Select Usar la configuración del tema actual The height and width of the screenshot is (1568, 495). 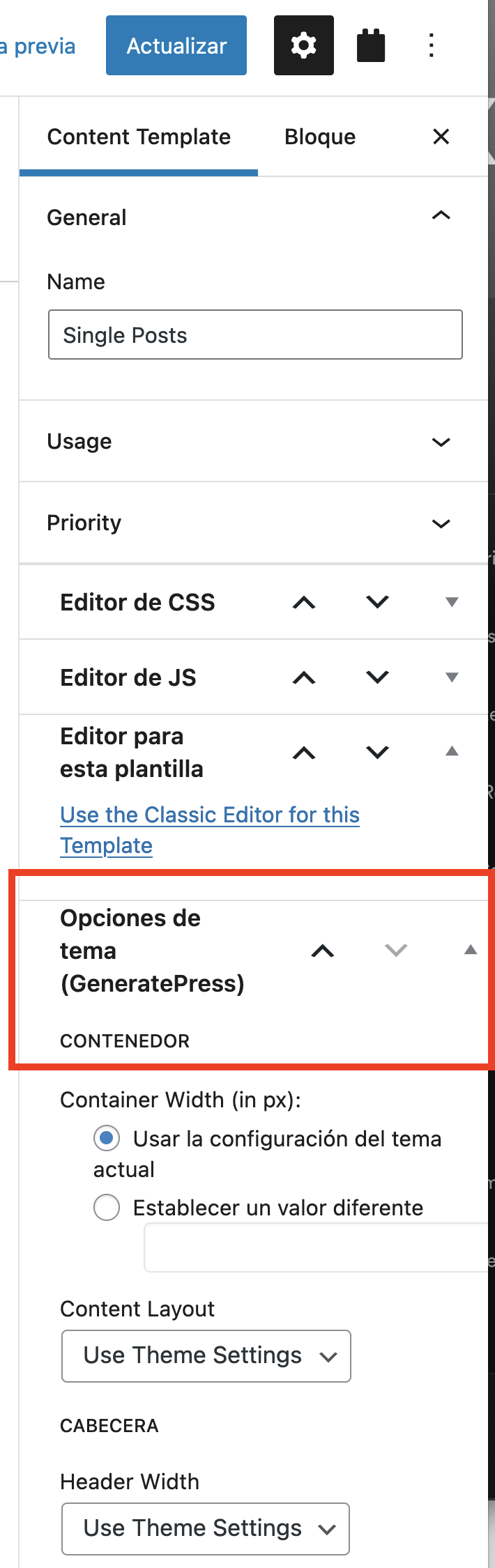point(107,1138)
